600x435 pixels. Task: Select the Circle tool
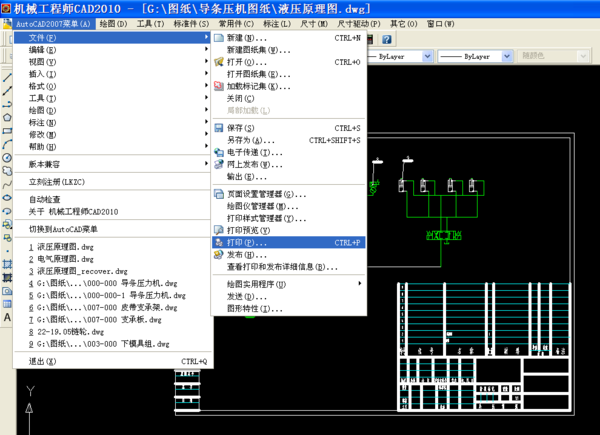[x=7, y=158]
